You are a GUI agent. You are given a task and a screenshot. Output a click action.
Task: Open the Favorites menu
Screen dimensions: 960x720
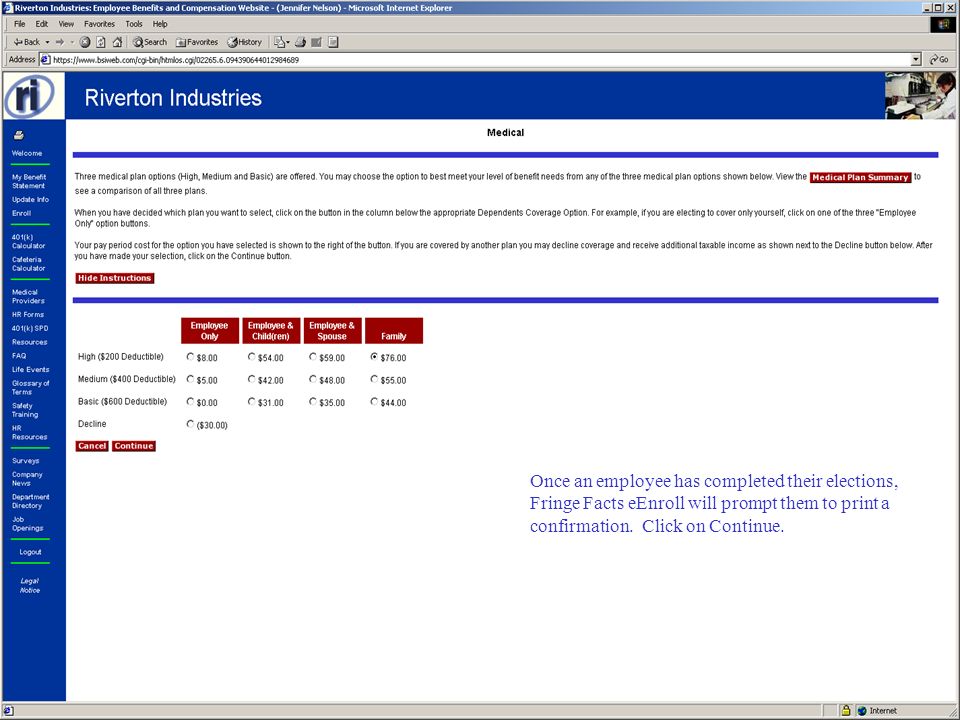pos(99,24)
